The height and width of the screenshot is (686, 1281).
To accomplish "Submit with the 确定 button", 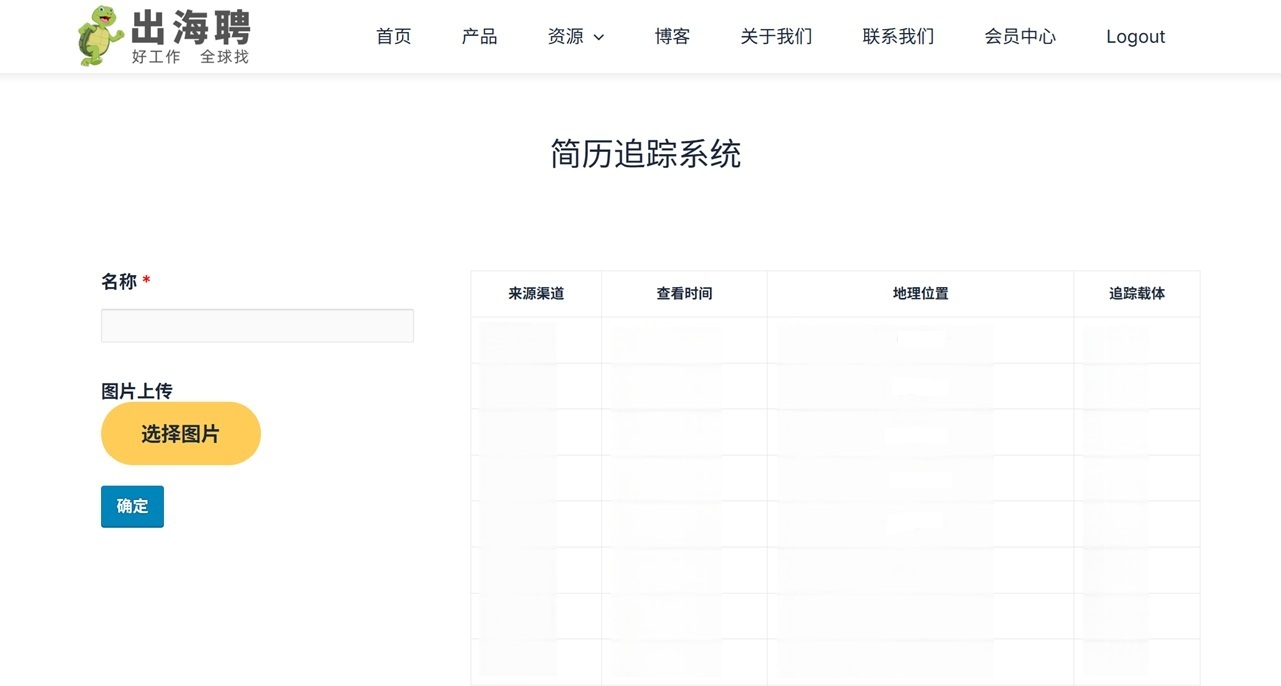I will pos(132,506).
